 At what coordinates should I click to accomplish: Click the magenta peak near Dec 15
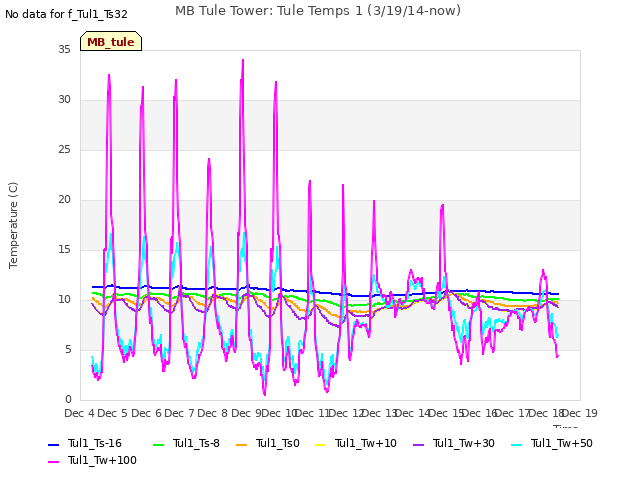coord(442,206)
